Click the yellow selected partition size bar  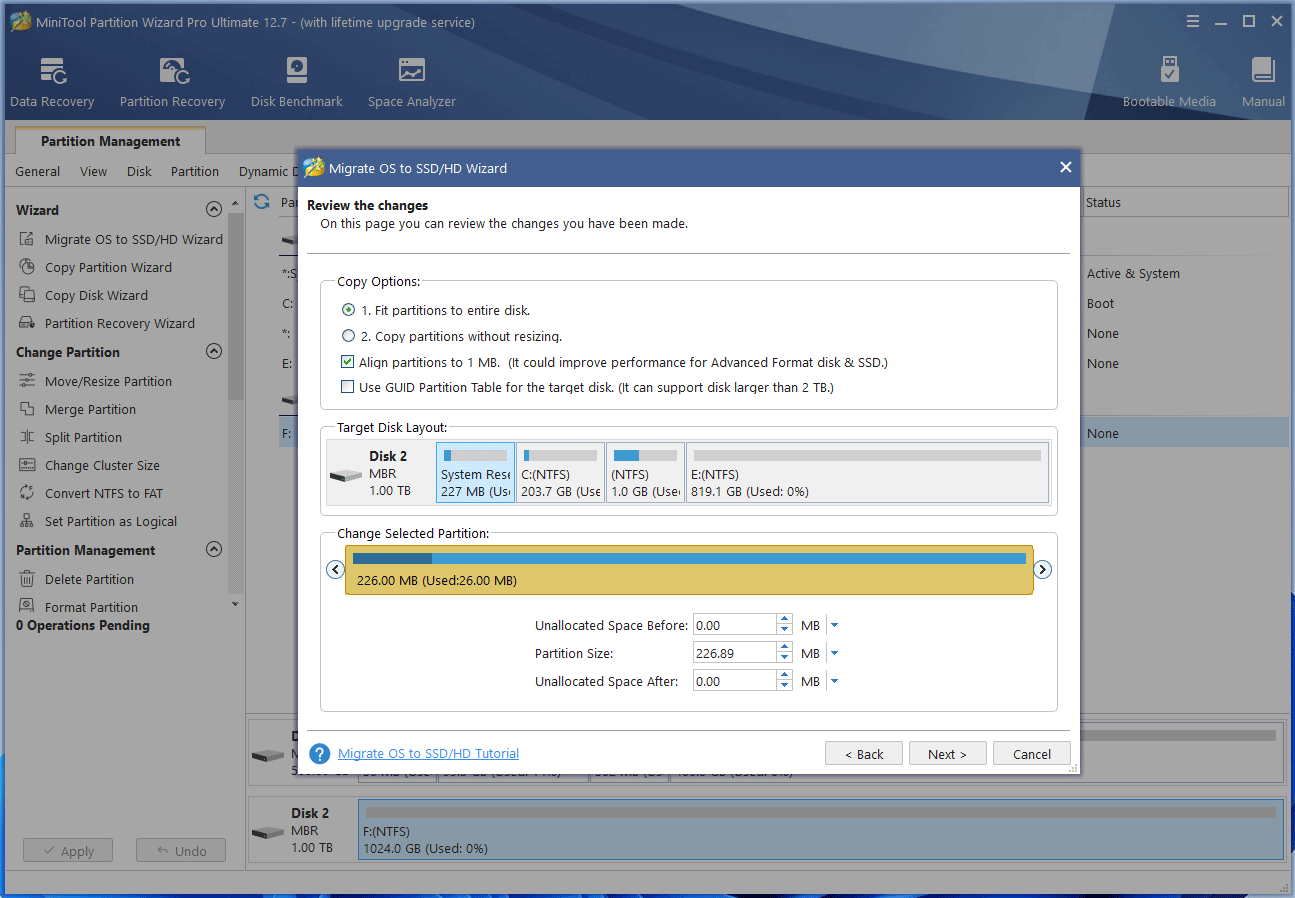[689, 569]
